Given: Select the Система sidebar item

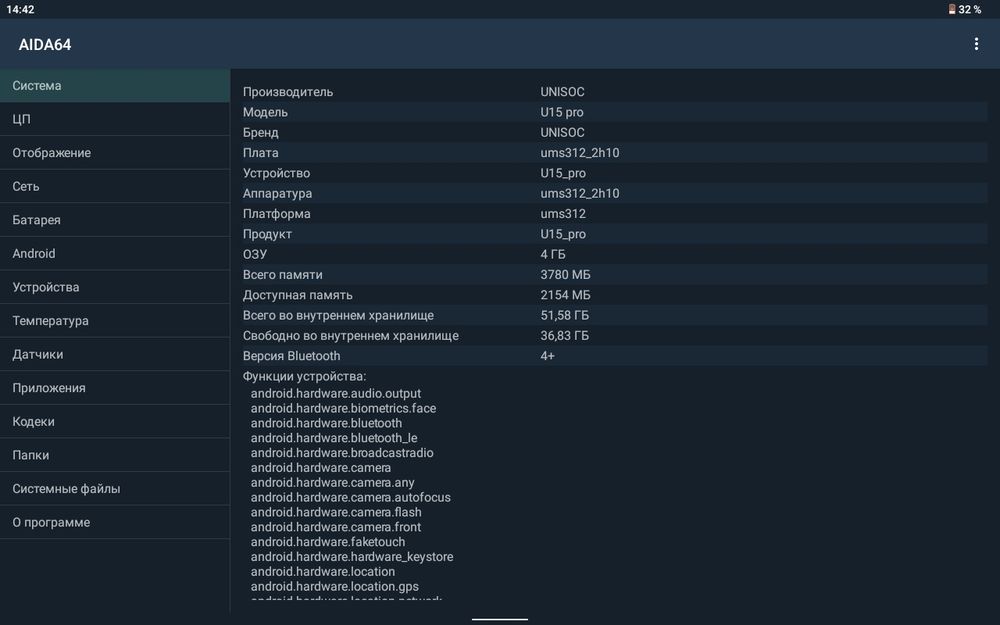Looking at the screenshot, I should point(115,85).
